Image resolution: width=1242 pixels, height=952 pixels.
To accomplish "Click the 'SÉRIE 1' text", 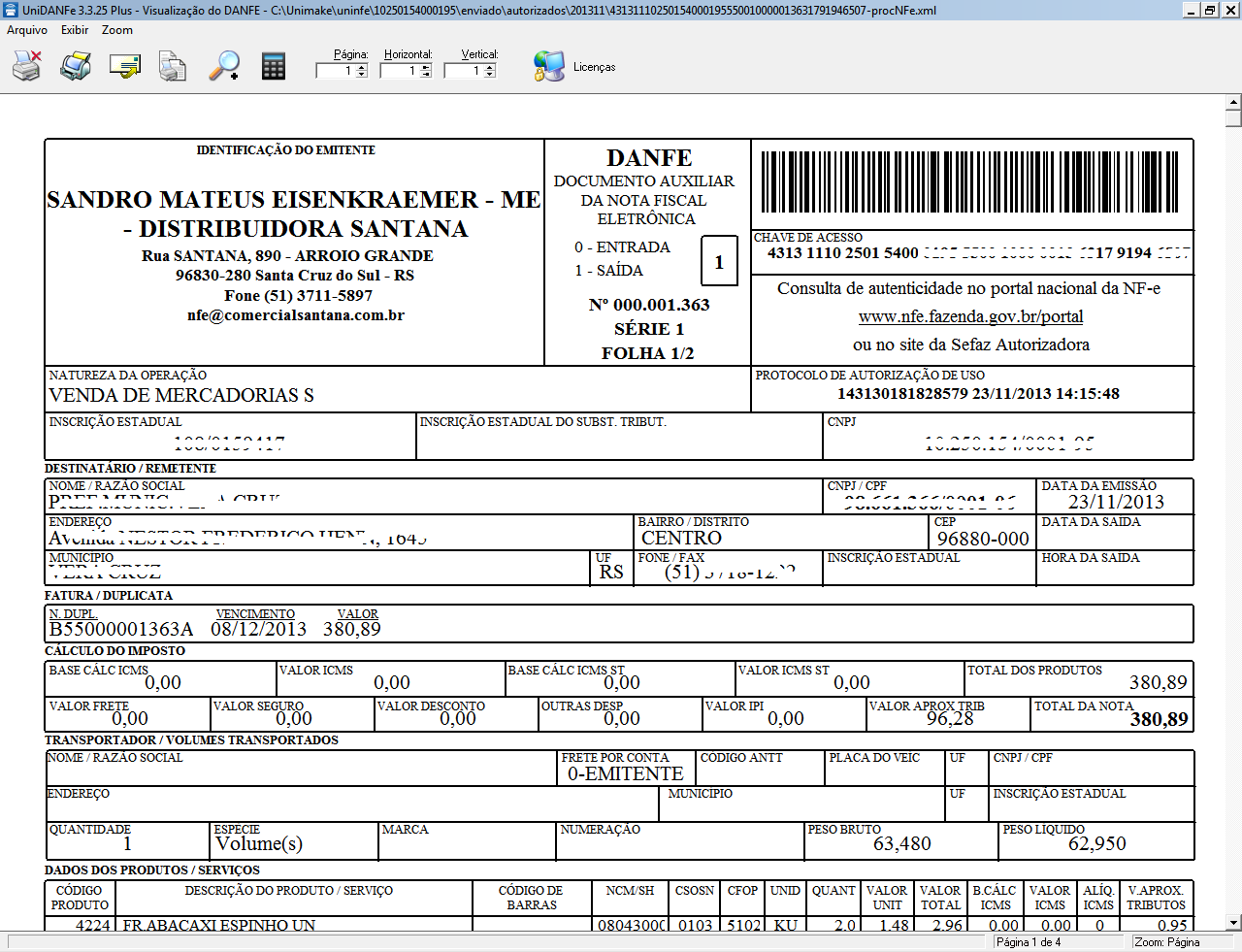I will pos(649,329).
